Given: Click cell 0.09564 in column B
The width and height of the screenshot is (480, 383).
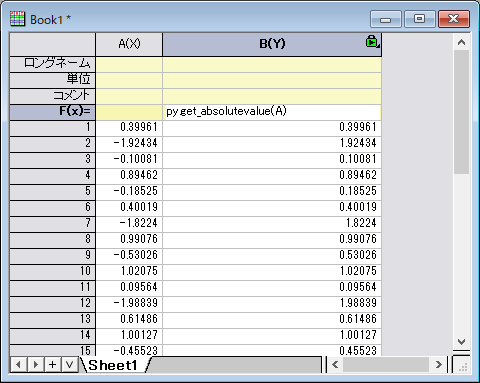Looking at the screenshot, I should (272, 288).
